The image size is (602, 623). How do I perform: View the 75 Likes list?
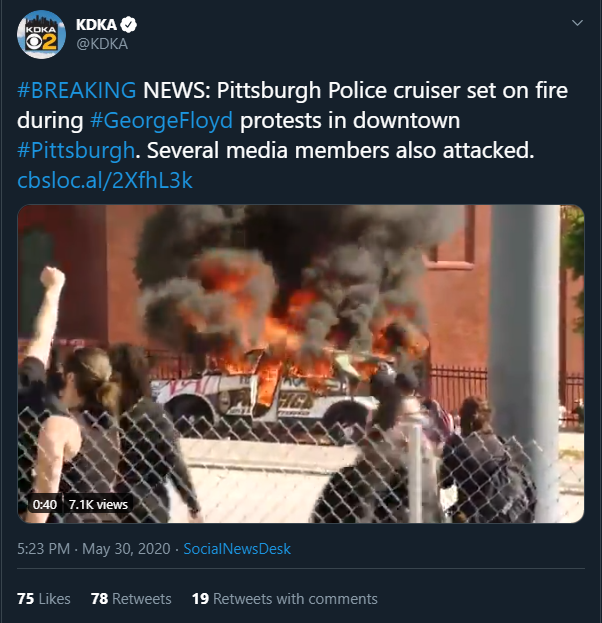point(44,599)
